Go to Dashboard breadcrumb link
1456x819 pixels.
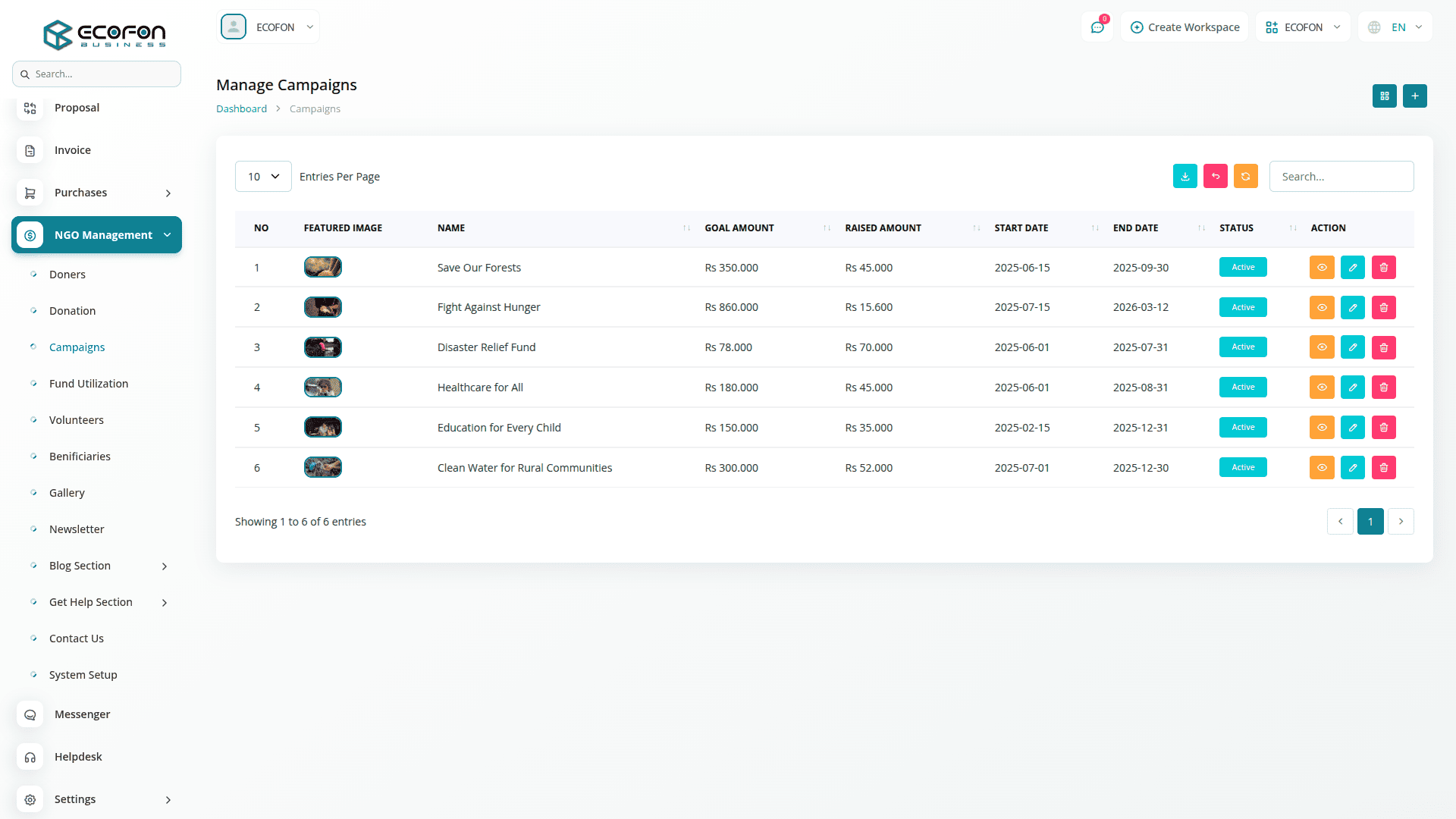click(x=241, y=109)
